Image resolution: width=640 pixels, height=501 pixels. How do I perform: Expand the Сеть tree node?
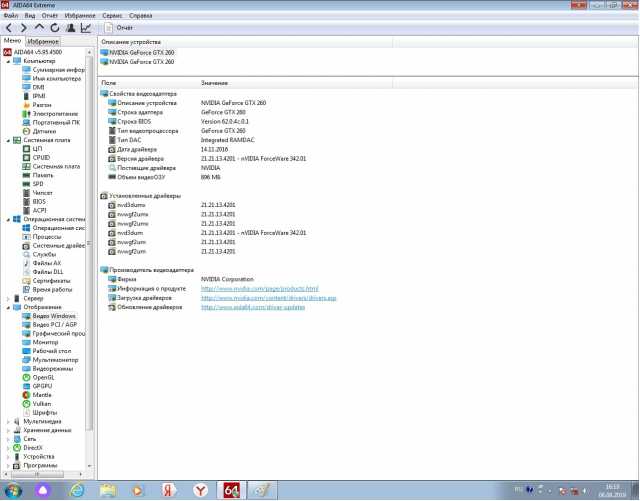[x=8, y=439]
